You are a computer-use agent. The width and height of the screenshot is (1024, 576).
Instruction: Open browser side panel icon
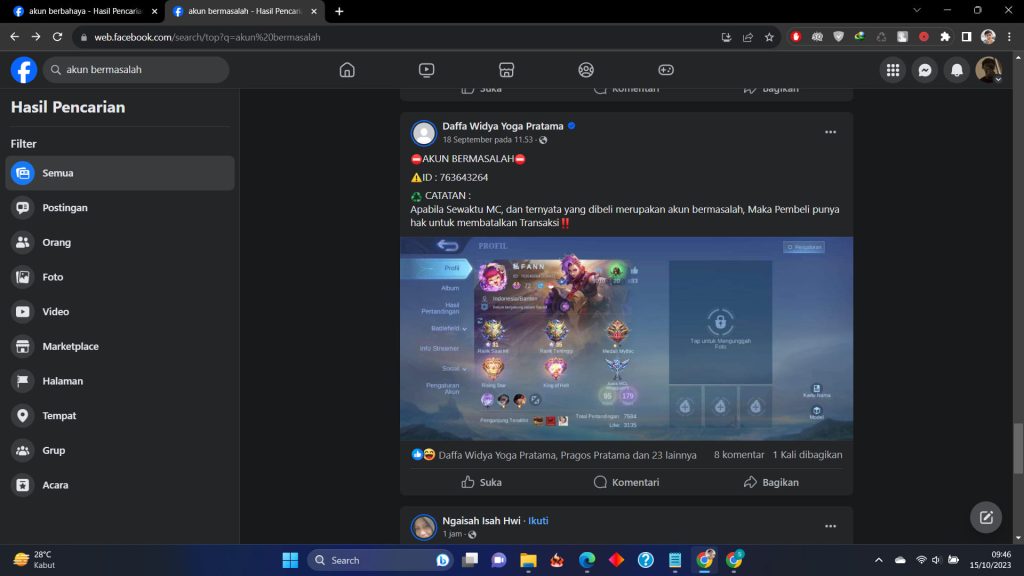coord(967,37)
